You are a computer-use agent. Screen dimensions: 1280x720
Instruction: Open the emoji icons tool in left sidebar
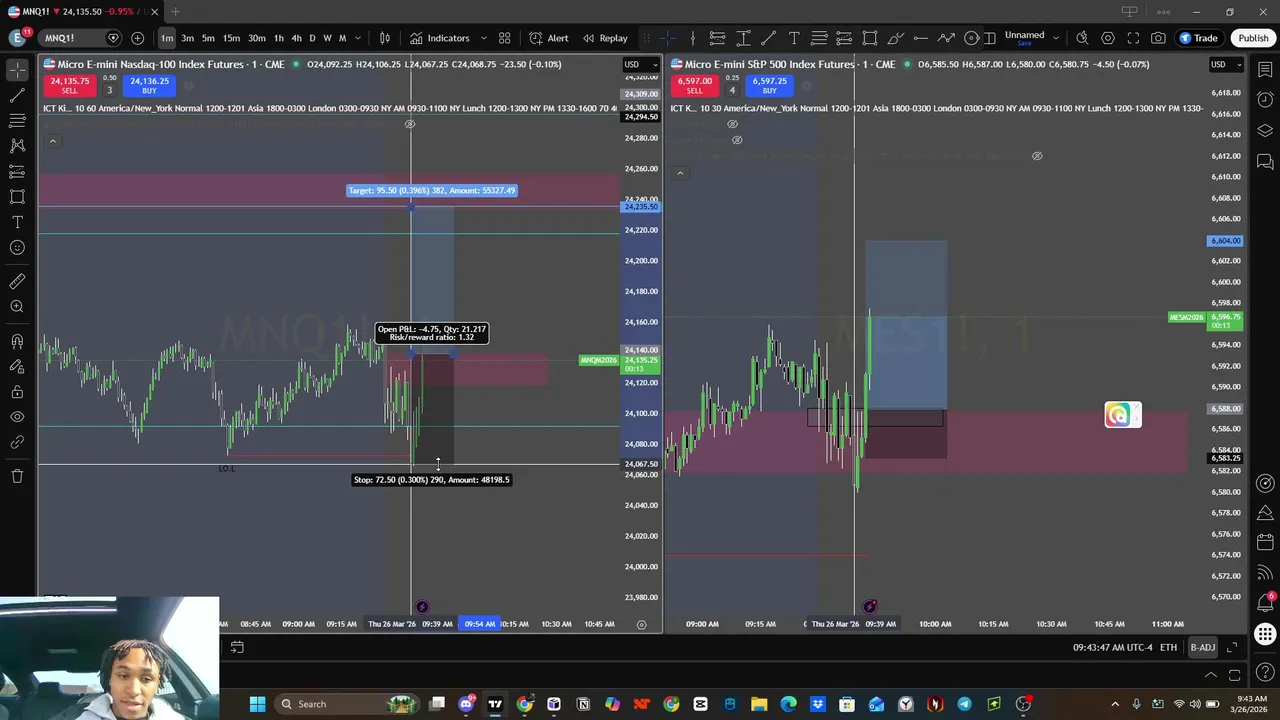[x=17, y=247]
